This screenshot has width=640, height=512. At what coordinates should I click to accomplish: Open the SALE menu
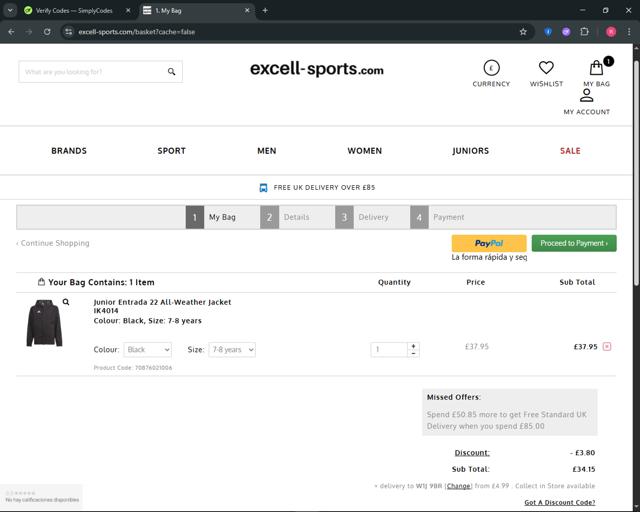(570, 151)
